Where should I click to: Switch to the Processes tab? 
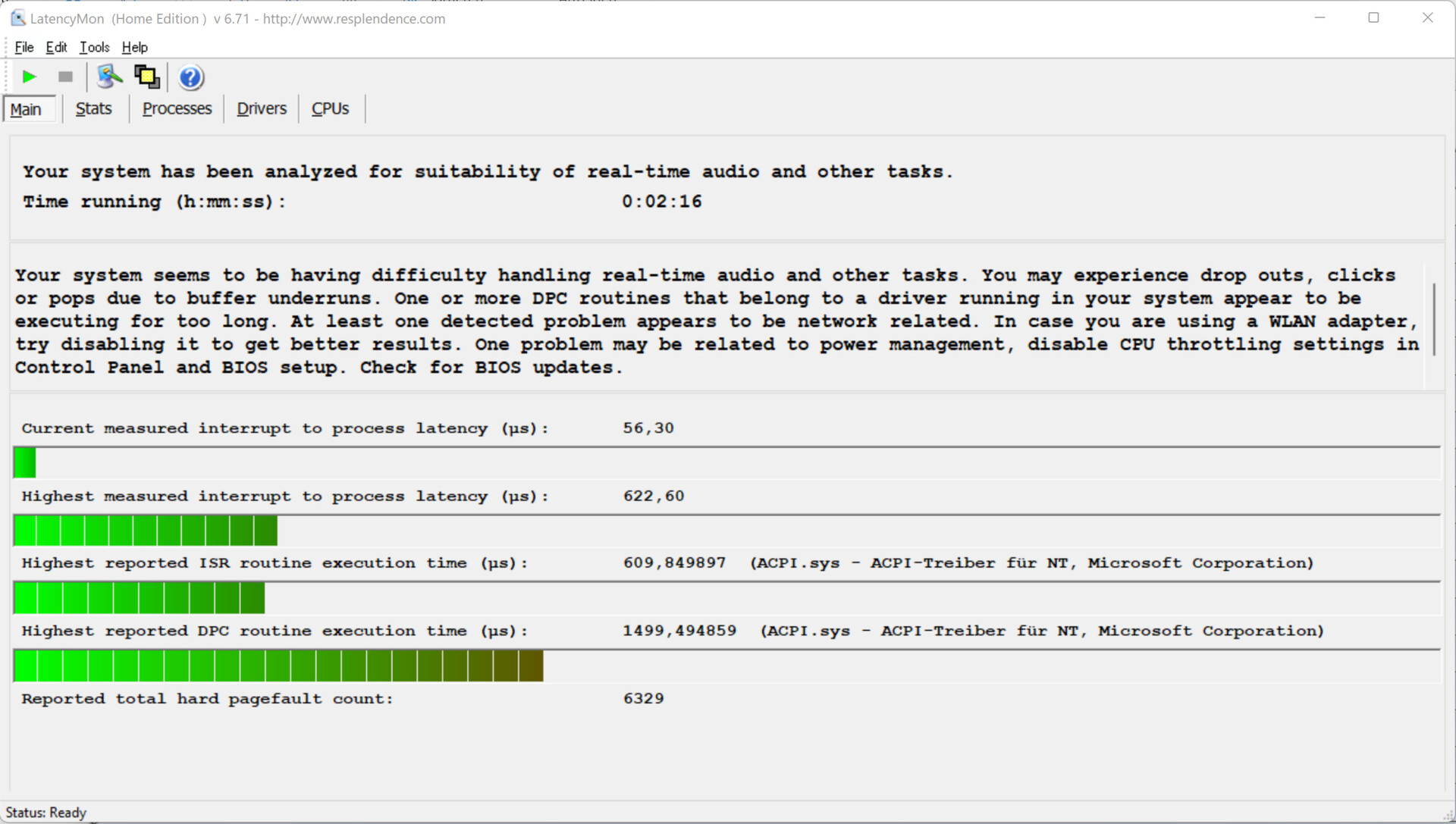tap(177, 108)
